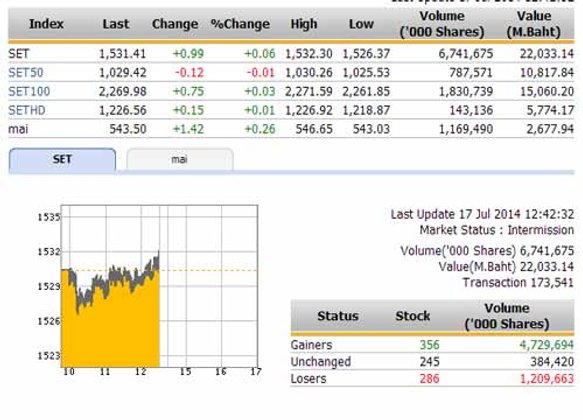Click the Status column header
The width and height of the screenshot is (583, 420).
pos(338,316)
